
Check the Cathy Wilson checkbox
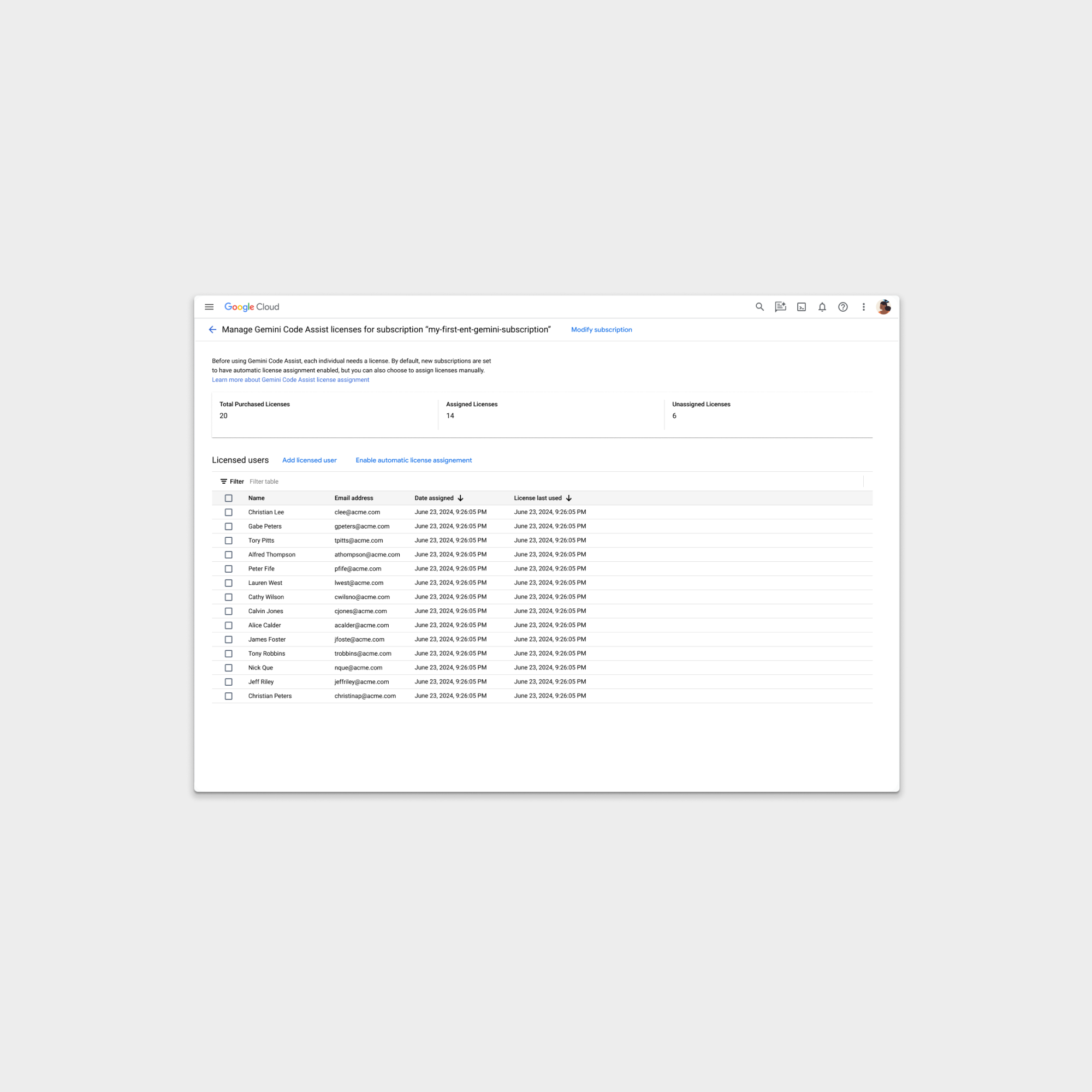(x=228, y=597)
